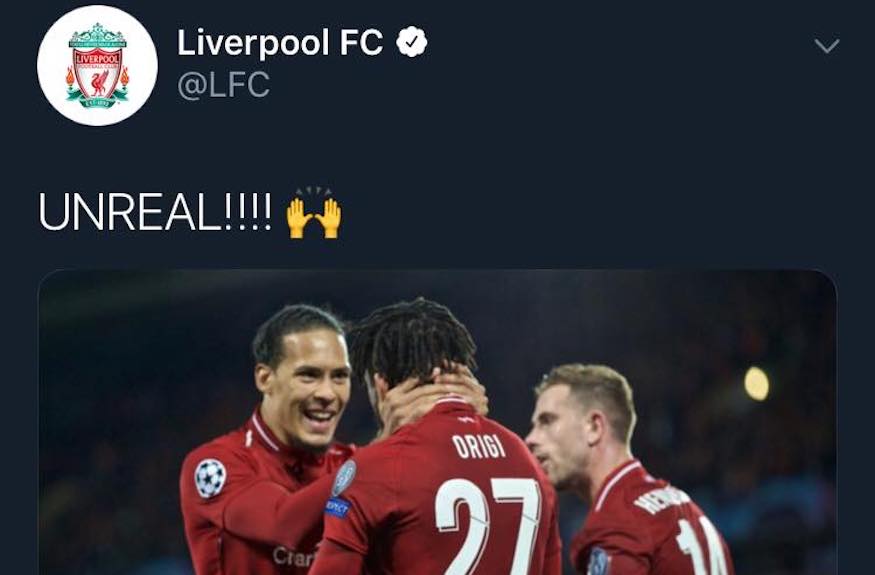This screenshot has width=875, height=575.
Task: Click the ORIGI name on shirt
Action: click(x=478, y=447)
